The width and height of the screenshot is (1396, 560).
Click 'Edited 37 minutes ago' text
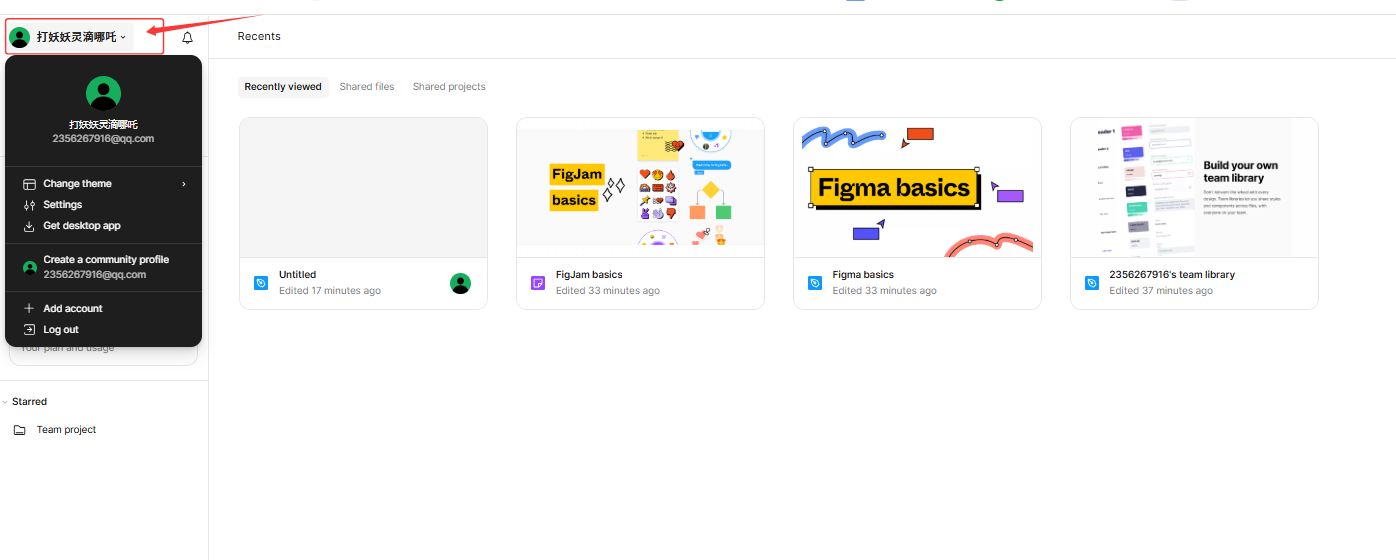[1161, 291]
